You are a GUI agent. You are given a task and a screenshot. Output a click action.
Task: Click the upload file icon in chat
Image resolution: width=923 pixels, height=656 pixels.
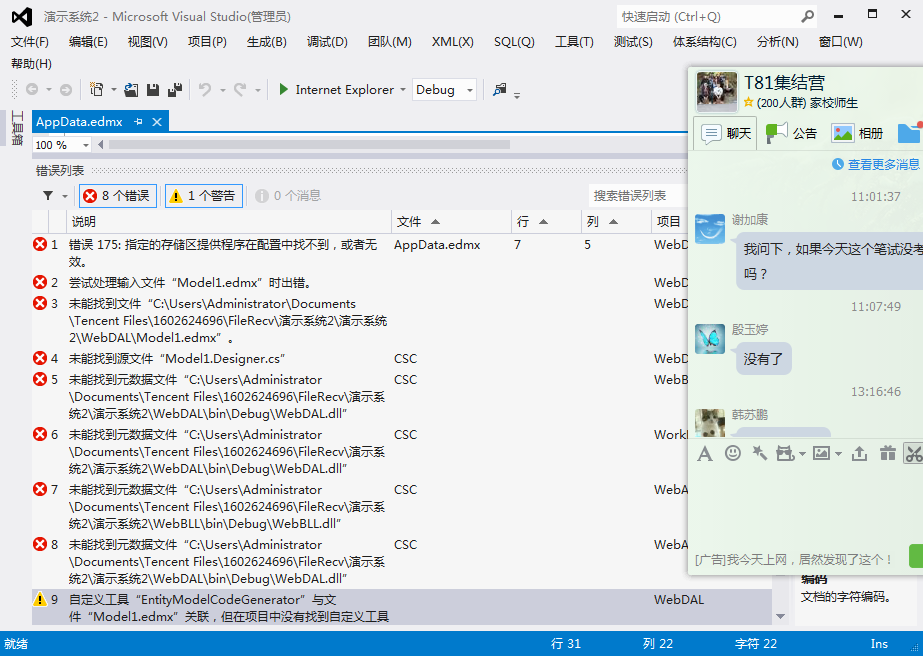pos(859,453)
